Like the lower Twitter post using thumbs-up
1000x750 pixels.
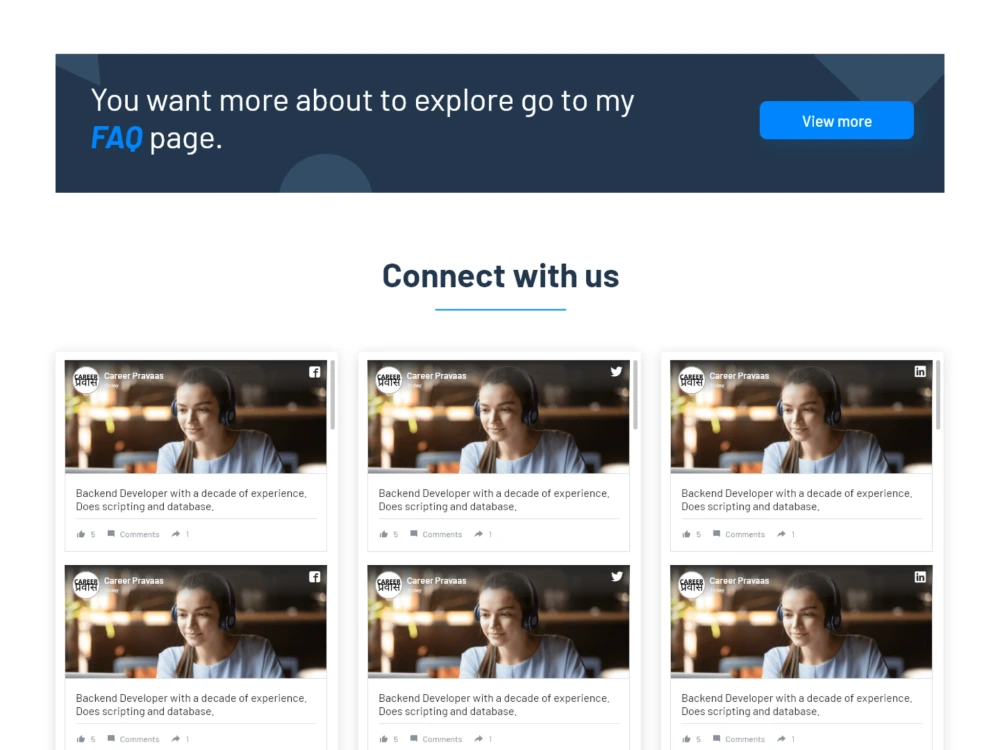coord(383,739)
